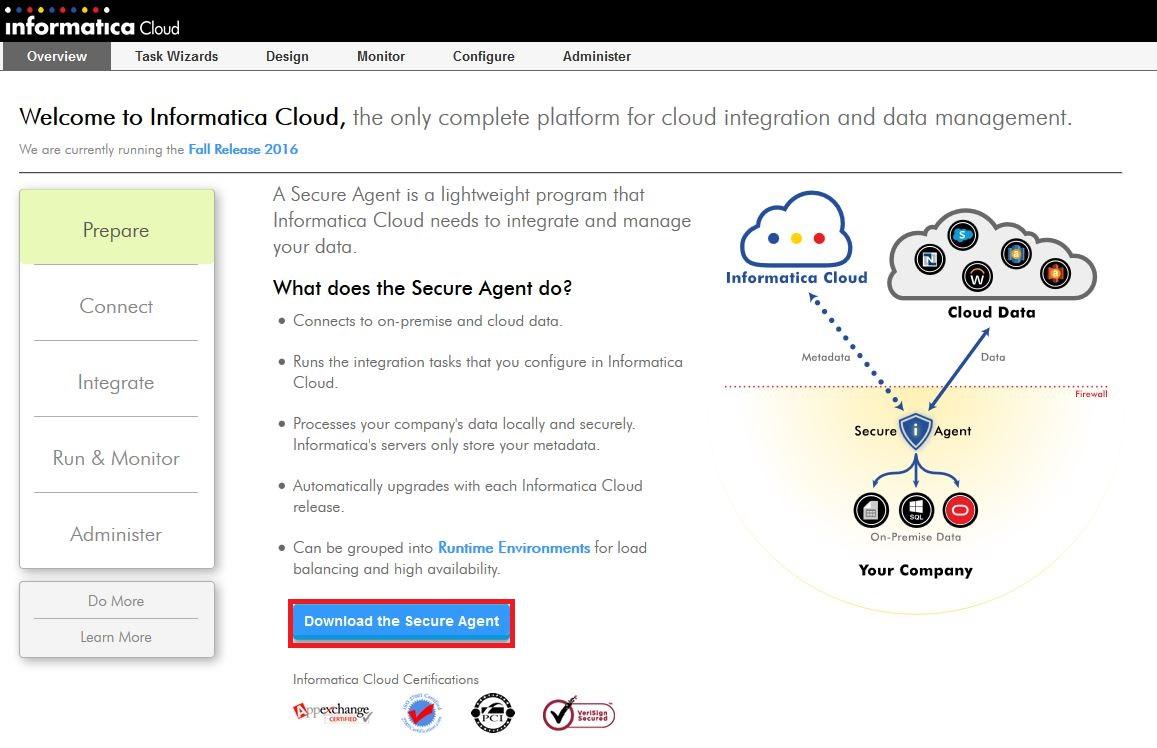The width and height of the screenshot is (1157, 748).
Task: Click the 'Processes your company's data locally' bullet
Action: [464, 434]
